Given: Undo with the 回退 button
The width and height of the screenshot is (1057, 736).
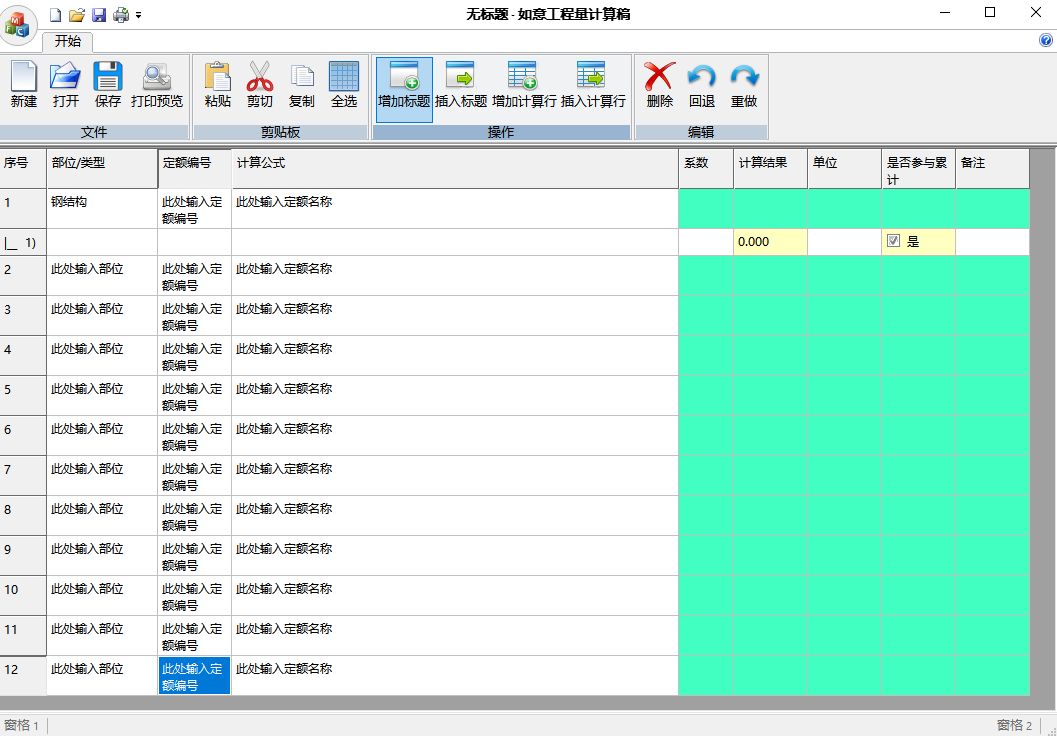Looking at the screenshot, I should click(x=702, y=85).
